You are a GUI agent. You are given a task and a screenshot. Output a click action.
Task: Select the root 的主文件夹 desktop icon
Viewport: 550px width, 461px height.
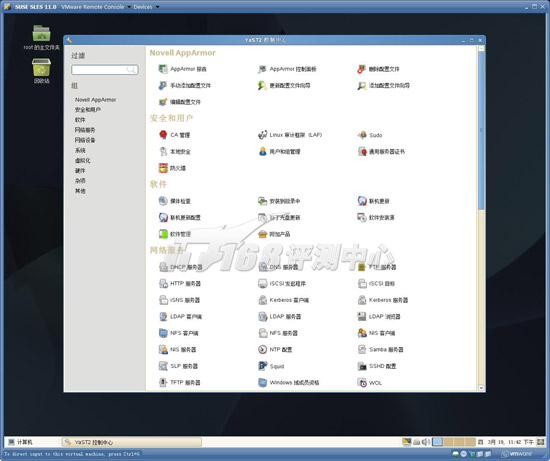coord(41,38)
